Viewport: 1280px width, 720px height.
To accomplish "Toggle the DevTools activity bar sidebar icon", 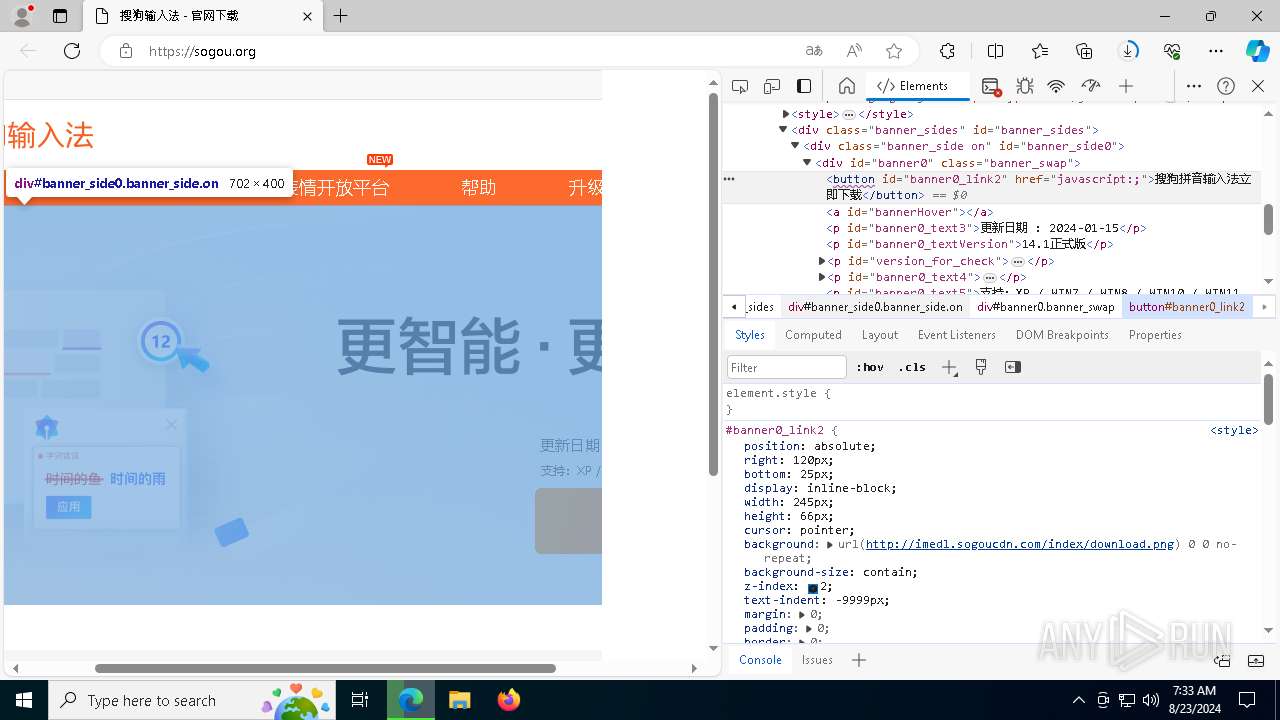I will click(804, 86).
